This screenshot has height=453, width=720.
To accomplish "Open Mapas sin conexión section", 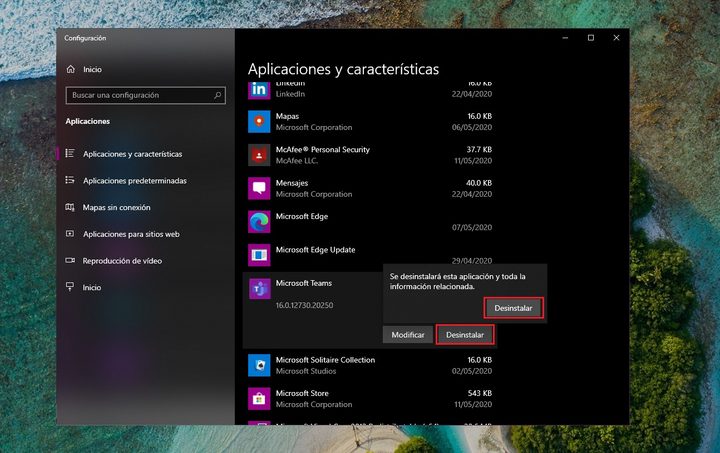I will pyautogui.click(x=116, y=207).
